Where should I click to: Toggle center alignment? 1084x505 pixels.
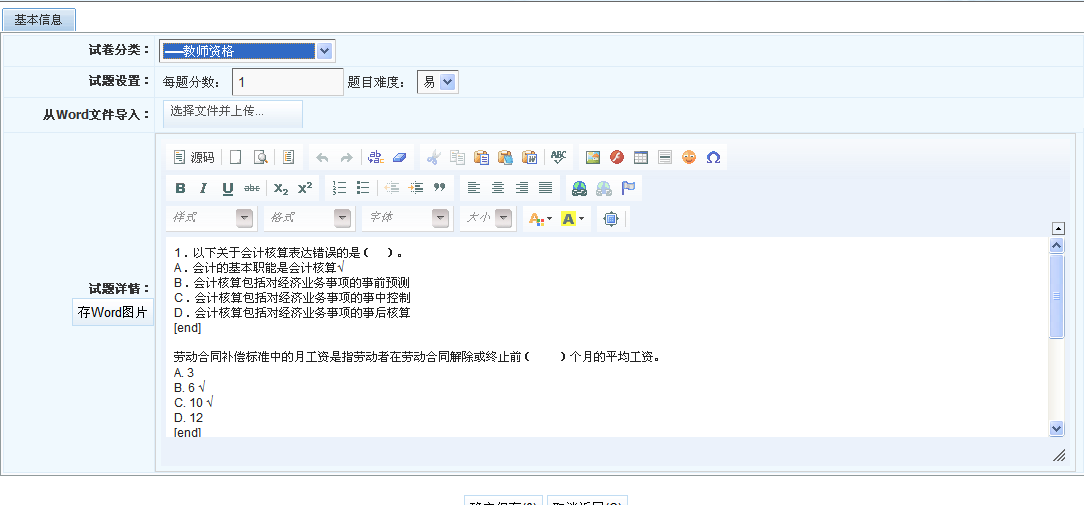tap(498, 188)
